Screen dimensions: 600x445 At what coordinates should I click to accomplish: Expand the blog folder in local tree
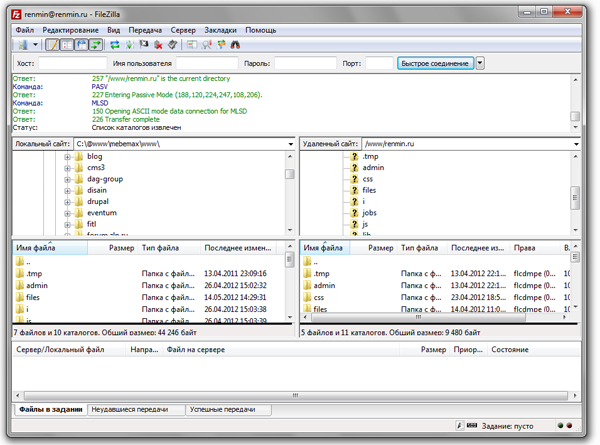(67, 157)
